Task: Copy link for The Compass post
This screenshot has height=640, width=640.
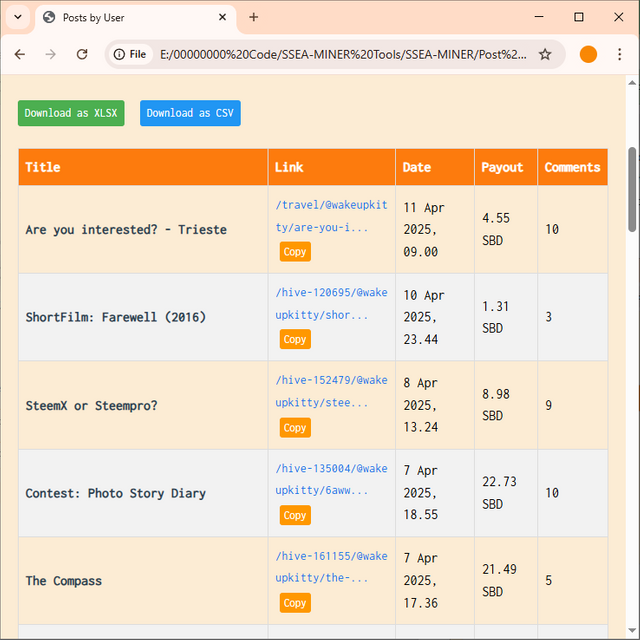Action: tap(295, 603)
